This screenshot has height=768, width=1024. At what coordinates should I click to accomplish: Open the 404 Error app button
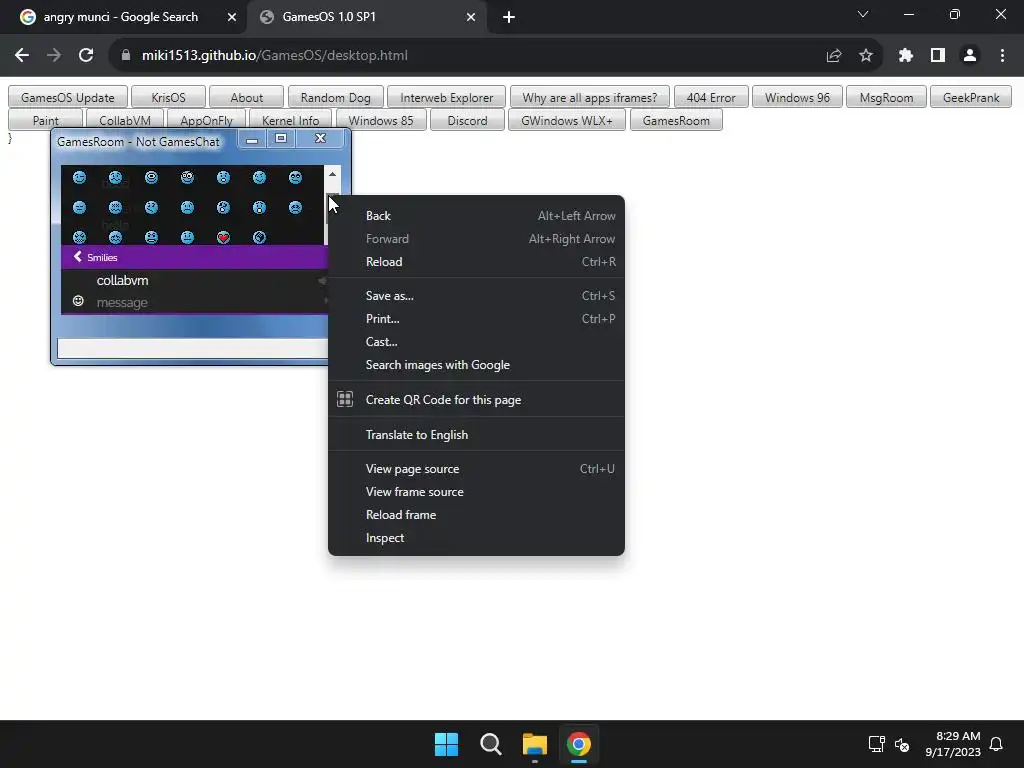point(711,97)
